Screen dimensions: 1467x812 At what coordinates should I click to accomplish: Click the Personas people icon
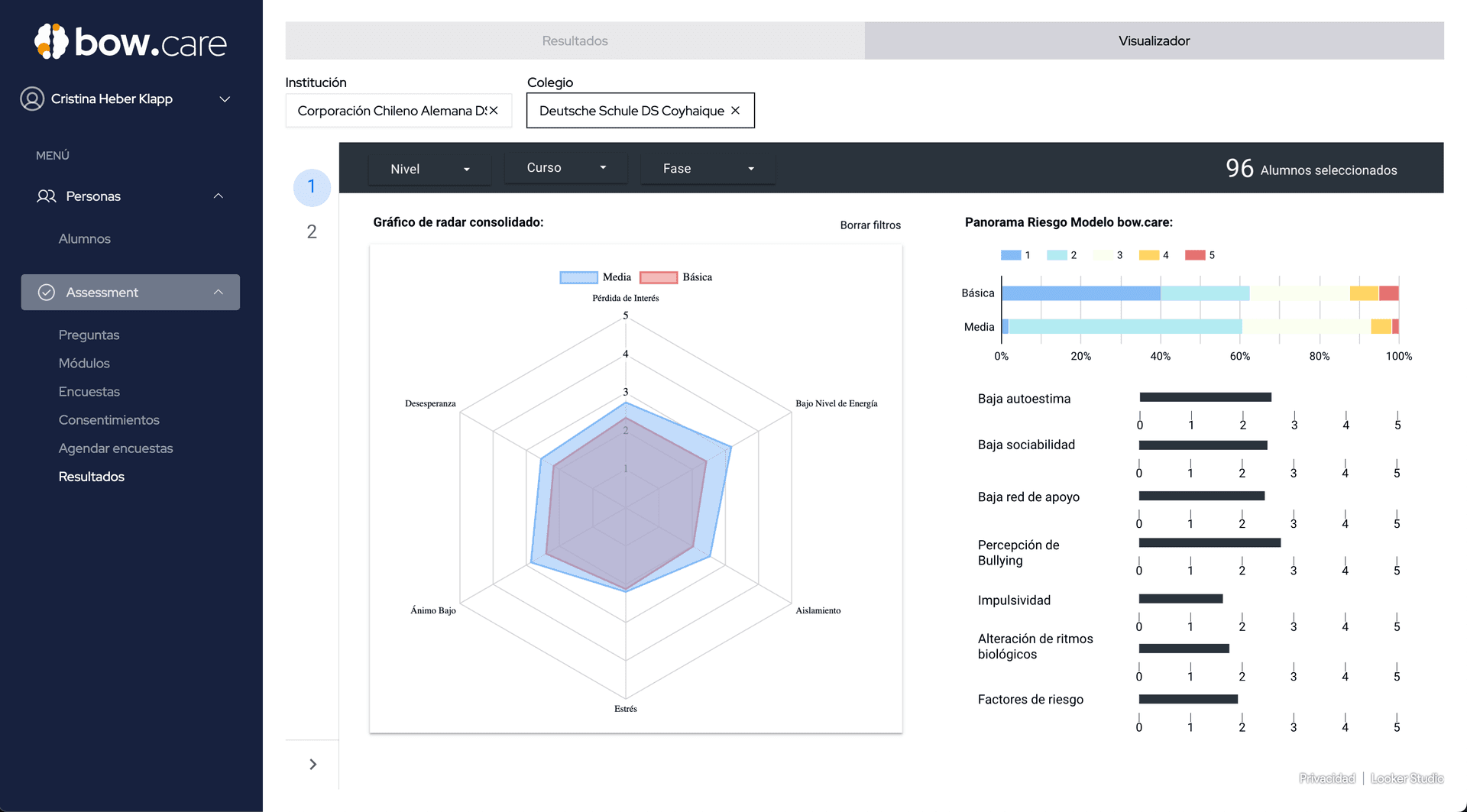click(46, 196)
